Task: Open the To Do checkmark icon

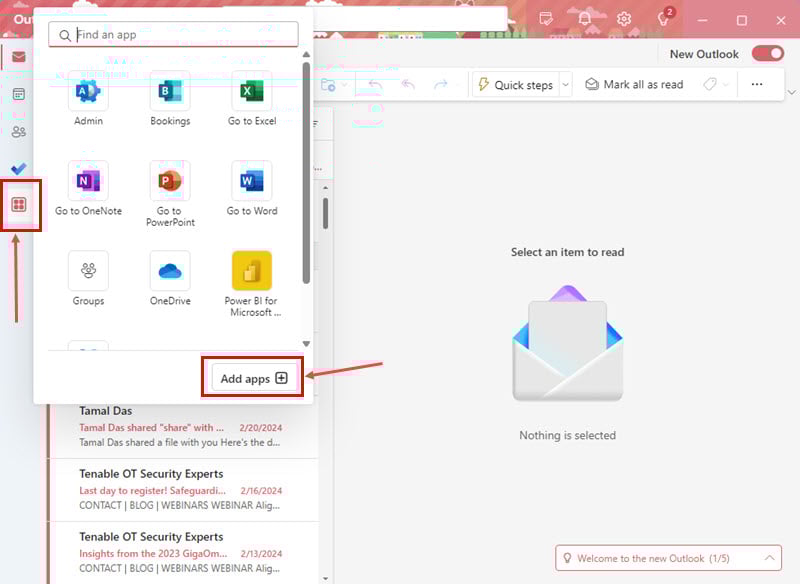Action: click(x=19, y=168)
